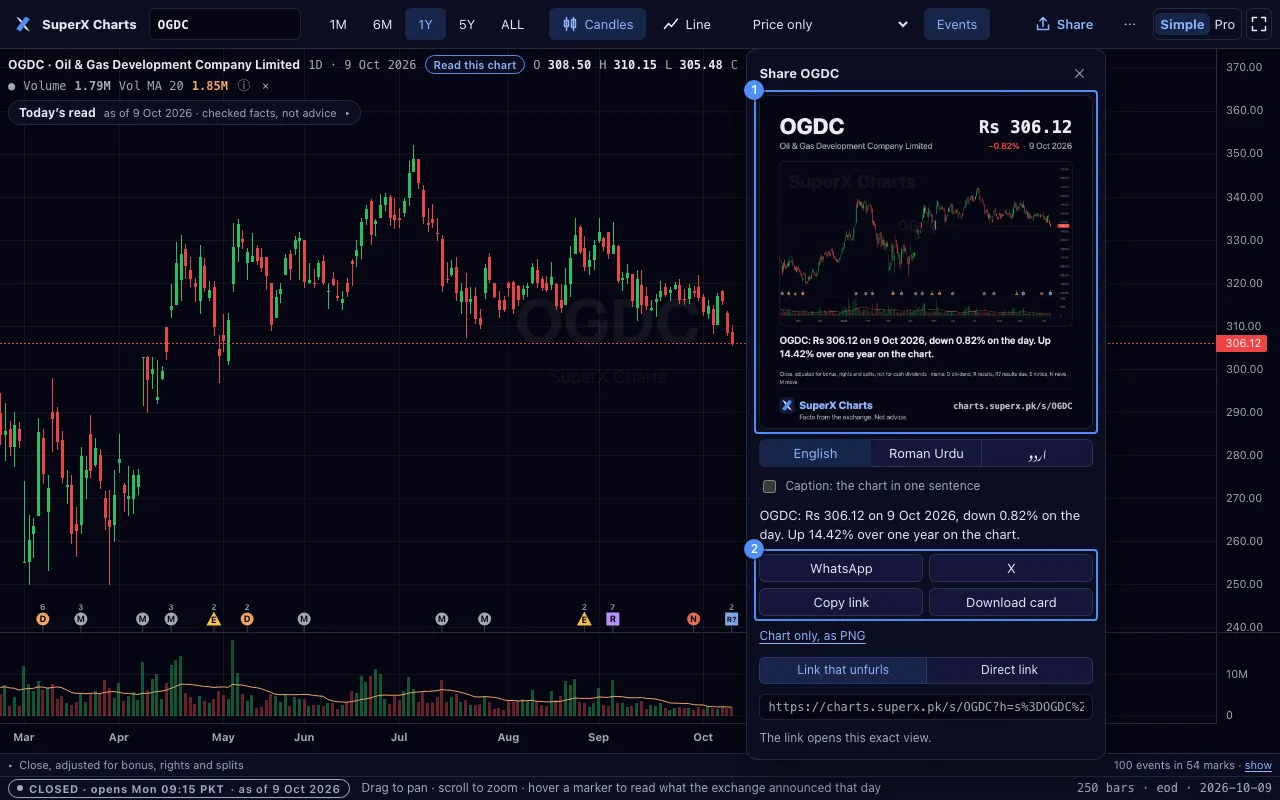Screen dimensions: 1280x800
Task: Expand the Today's read summary
Action: click(x=184, y=113)
